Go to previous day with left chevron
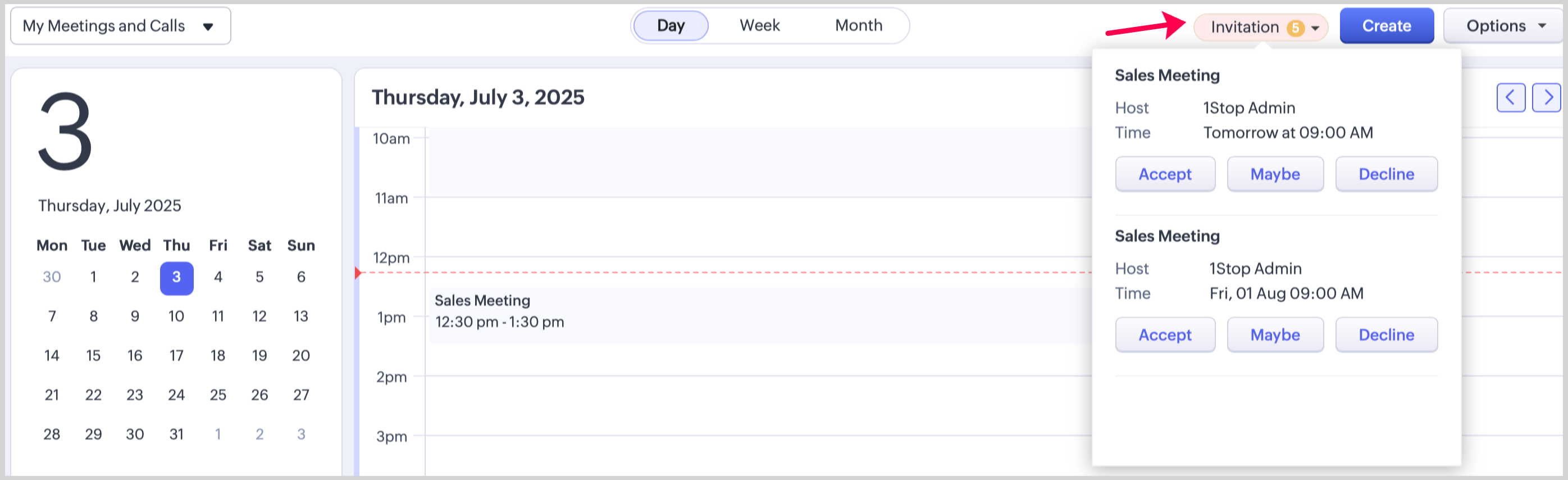This screenshot has width=1568, height=480. pyautogui.click(x=1510, y=97)
